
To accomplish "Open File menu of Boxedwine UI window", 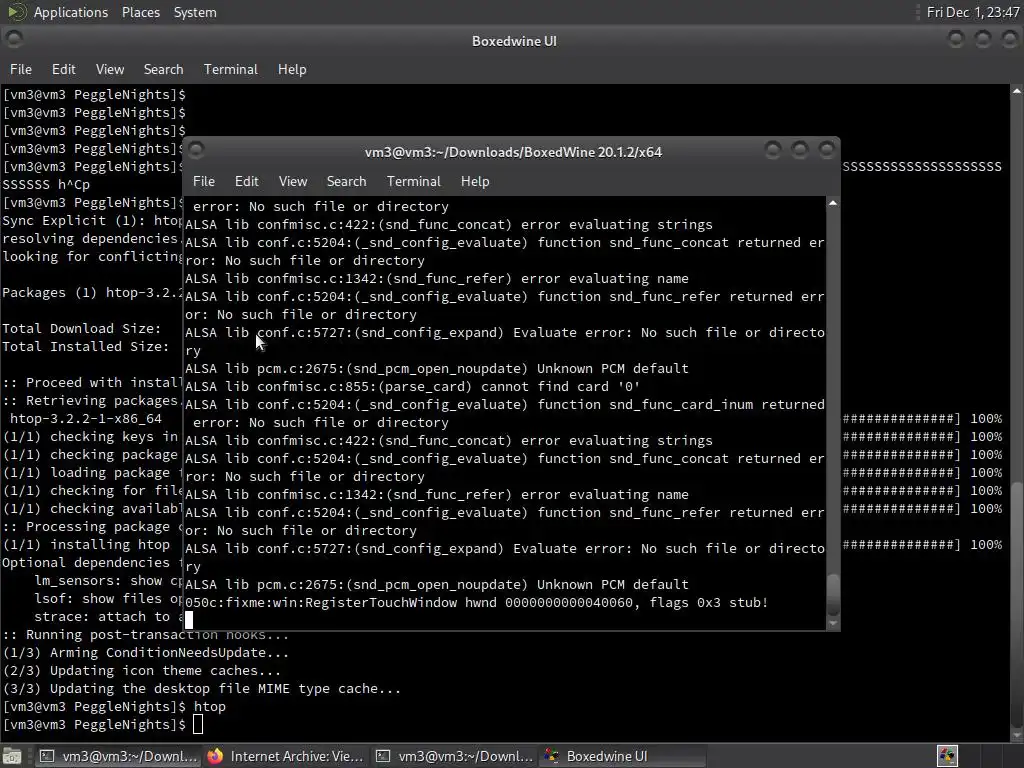I will point(20,69).
